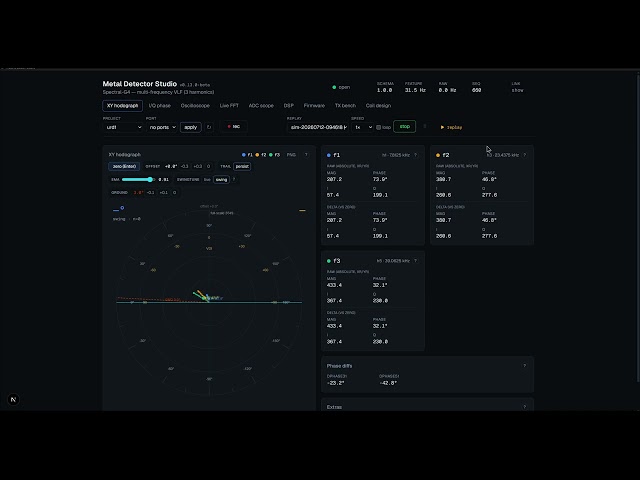Enable the loop checkbox
This screenshot has height=480, width=640.
[x=378, y=127]
